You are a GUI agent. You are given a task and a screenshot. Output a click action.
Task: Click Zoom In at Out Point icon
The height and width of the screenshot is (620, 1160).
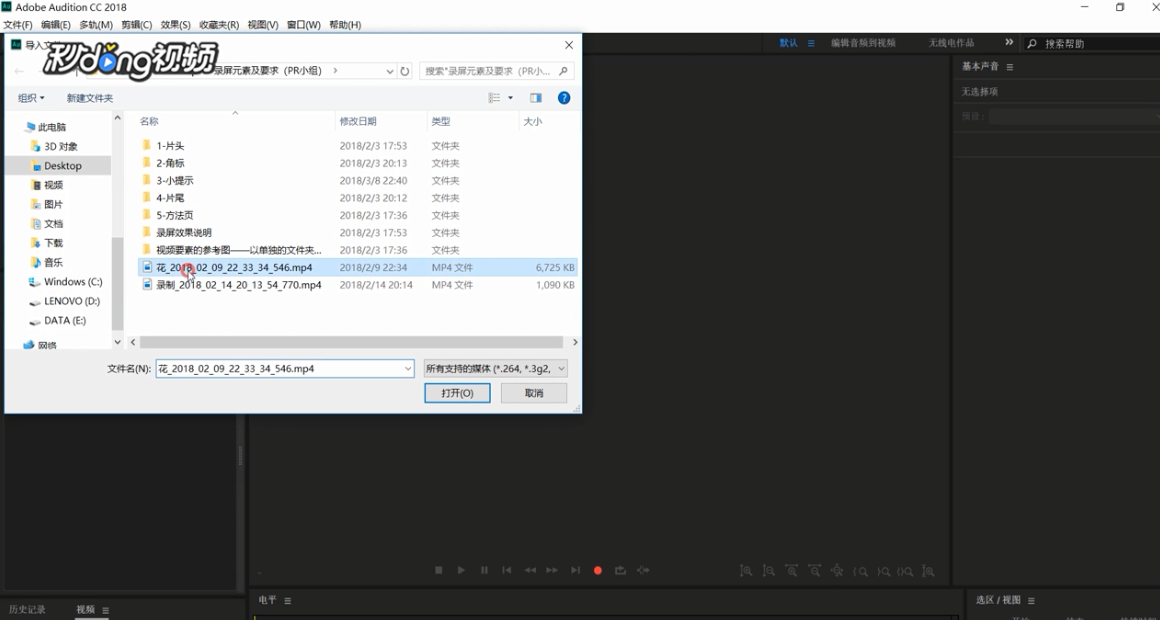pyautogui.click(x=883, y=571)
